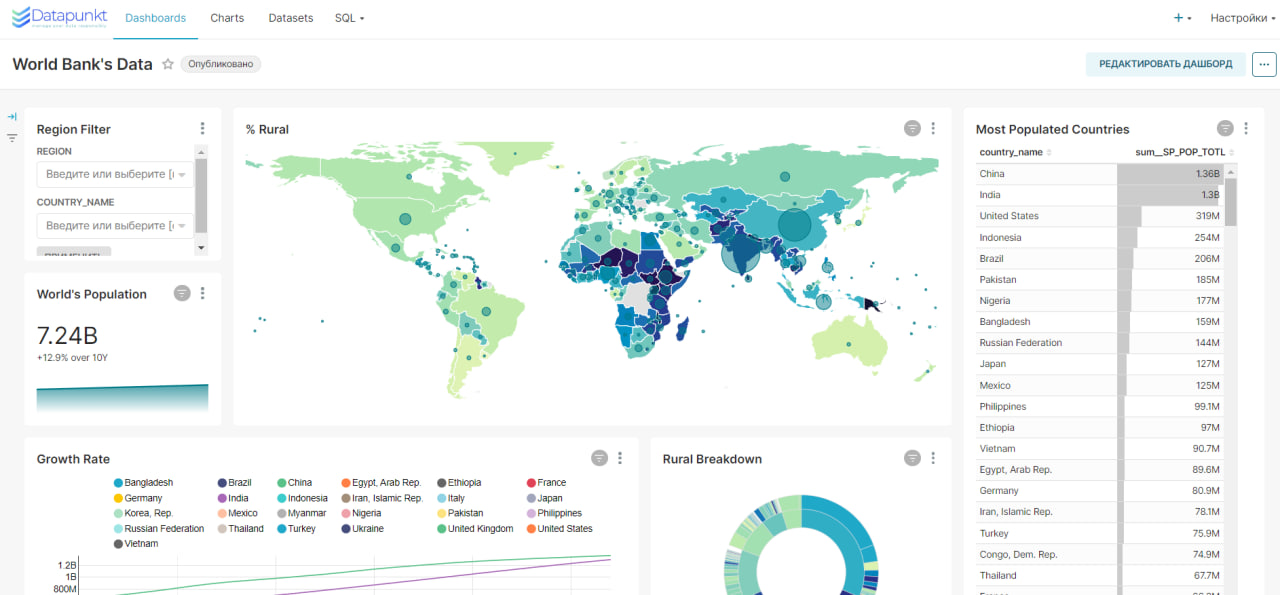This screenshot has height=595, width=1280.
Task: Open the SQL dropdown menu
Action: tap(349, 18)
